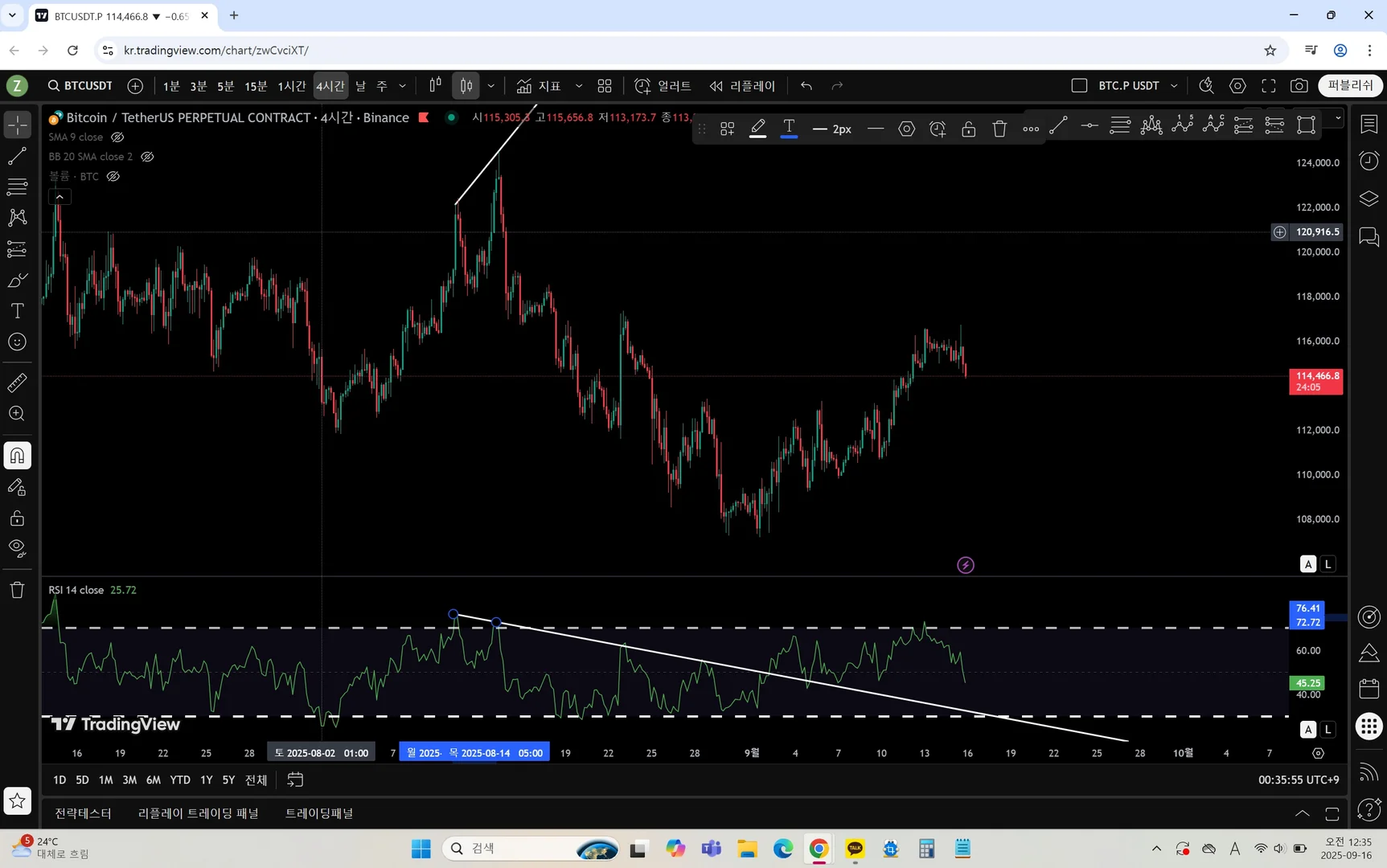Image resolution: width=1387 pixels, height=868 pixels.
Task: Open drawing settings gear in floating toolbar
Action: tap(906, 129)
